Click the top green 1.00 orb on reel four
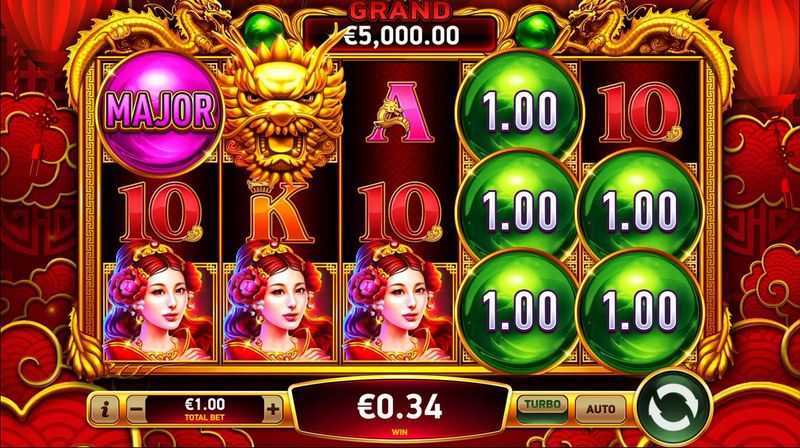This screenshot has height=448, width=800. pyautogui.click(x=520, y=109)
